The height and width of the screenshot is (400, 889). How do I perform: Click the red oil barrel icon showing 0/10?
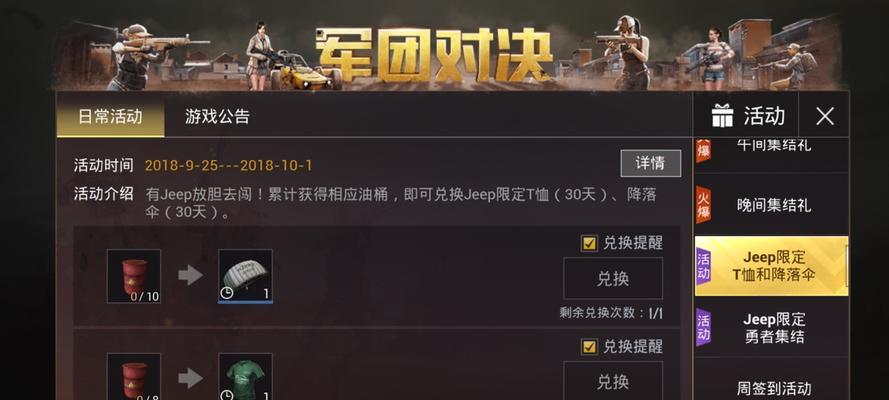coord(134,276)
